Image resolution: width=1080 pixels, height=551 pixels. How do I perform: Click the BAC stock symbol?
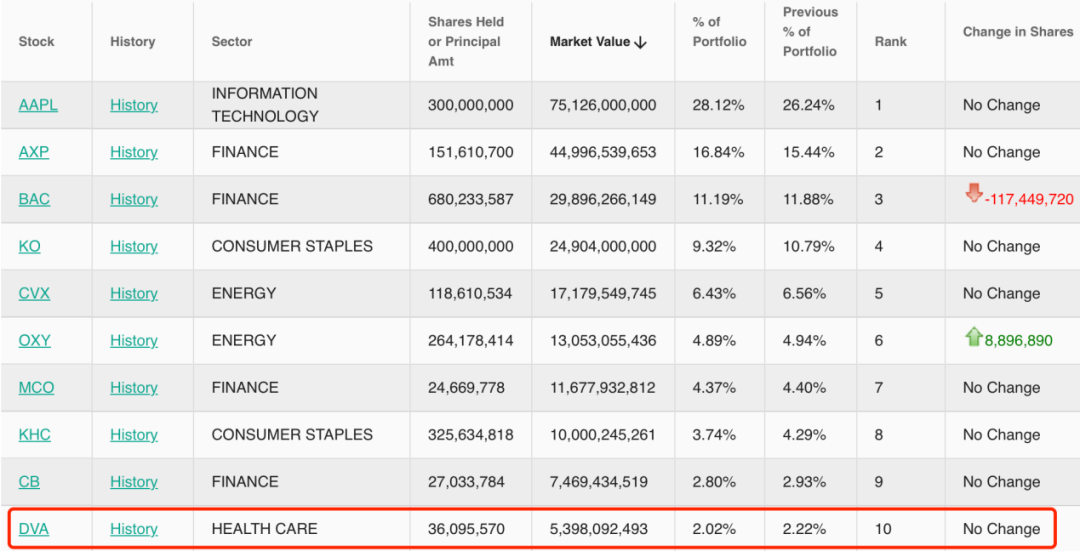click(34, 199)
